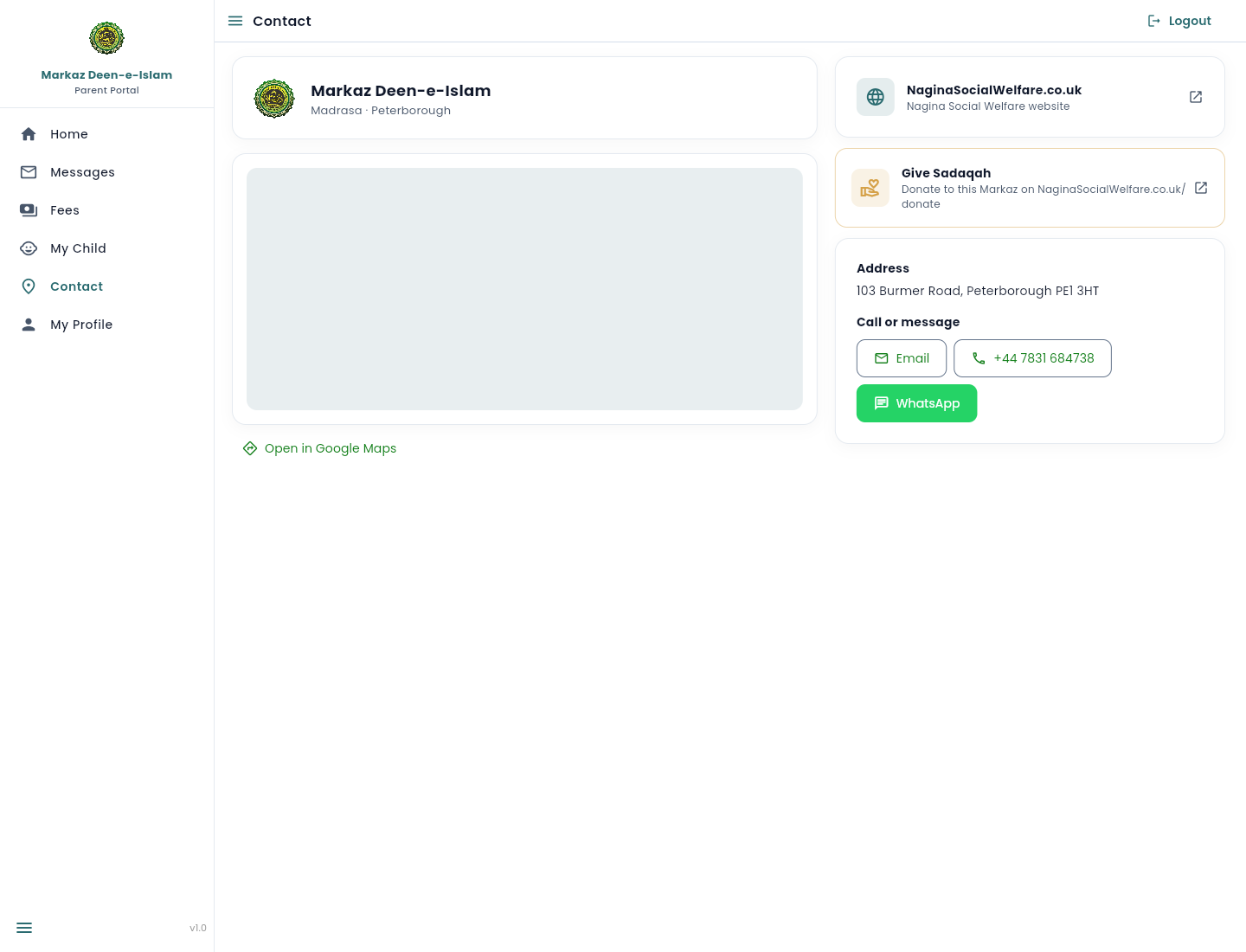Open the NaginaSocialWelfare.co.uk external link icon
Image resolution: width=1246 pixels, height=952 pixels.
[x=1196, y=97]
